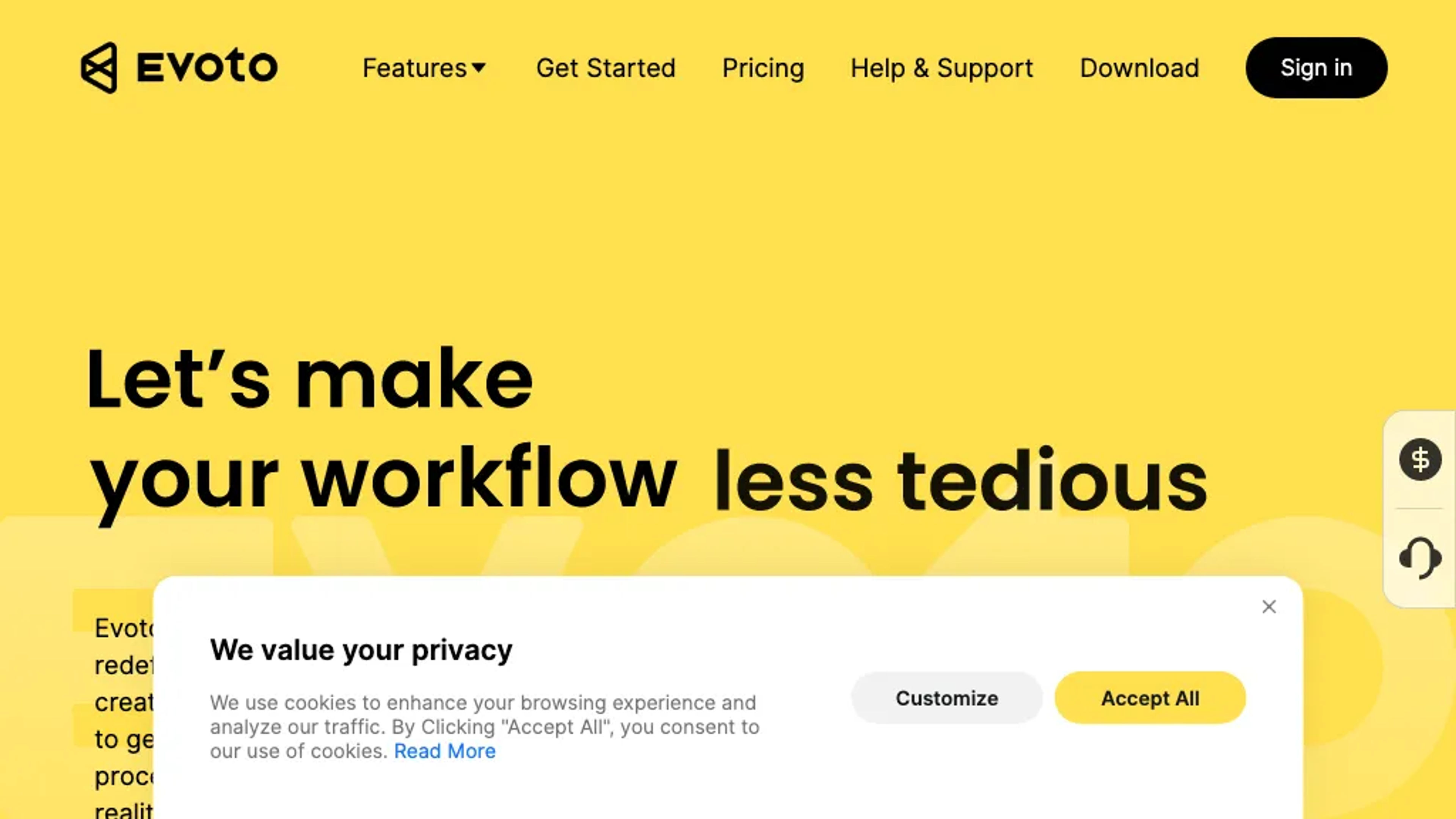The width and height of the screenshot is (1456, 819).
Task: Navigate to Get Started page
Action: (x=606, y=67)
